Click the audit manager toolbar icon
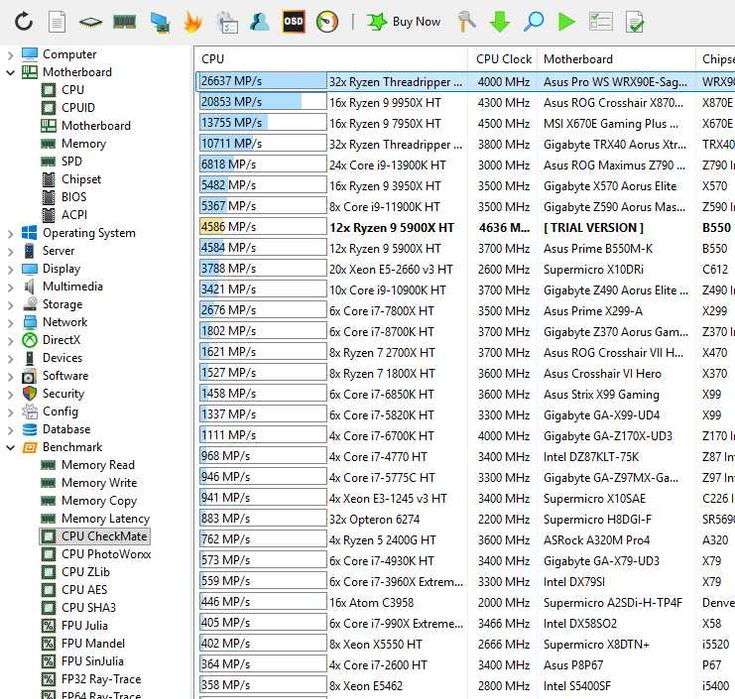 tap(227, 22)
